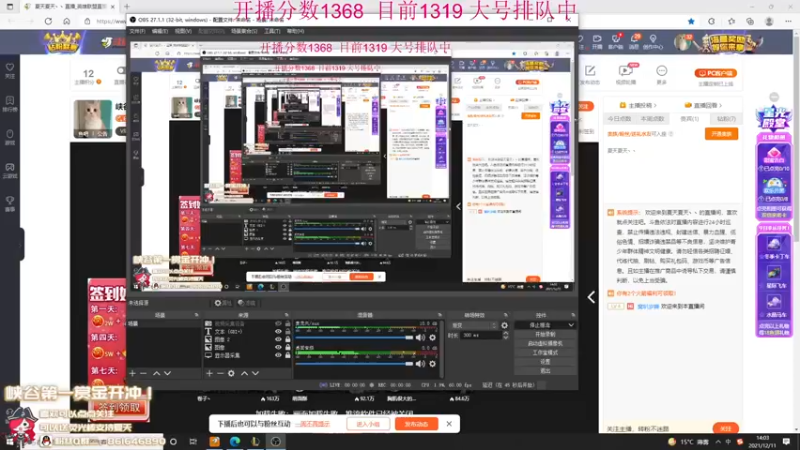Increase the transition duration stepper

pos(506,333)
